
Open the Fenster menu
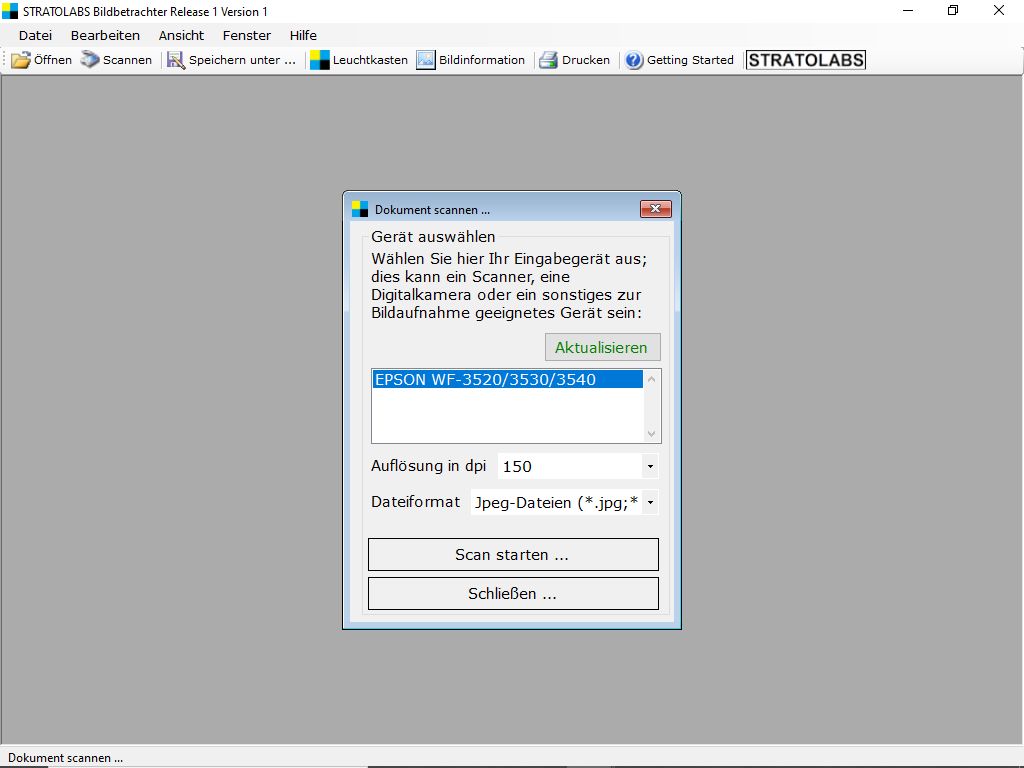pyautogui.click(x=247, y=35)
